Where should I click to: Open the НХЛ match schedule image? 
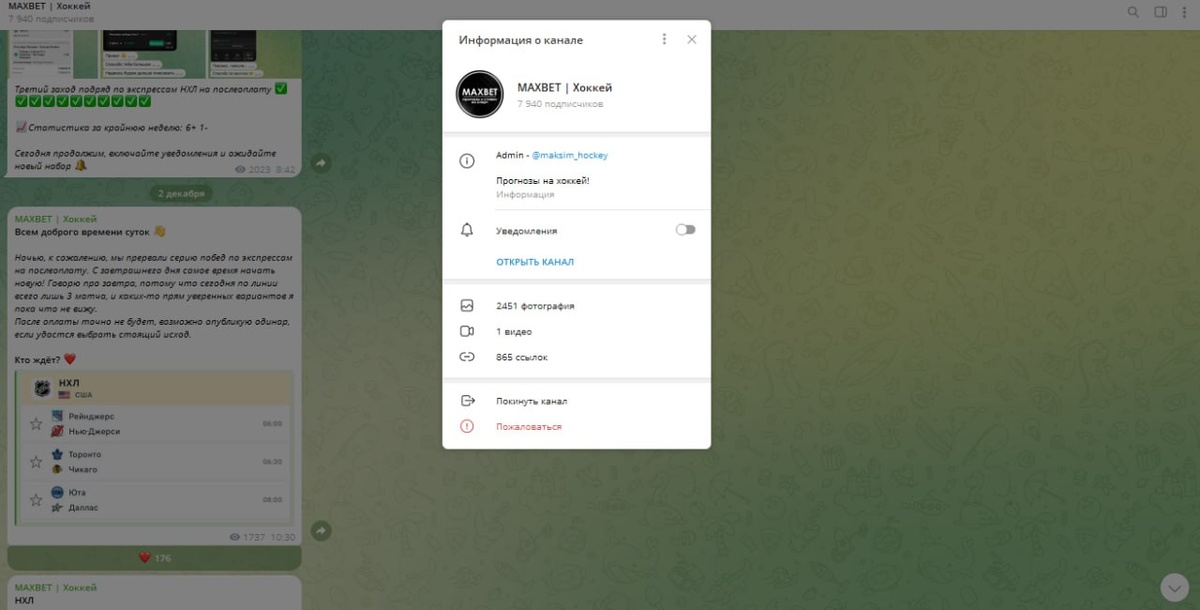[155, 446]
